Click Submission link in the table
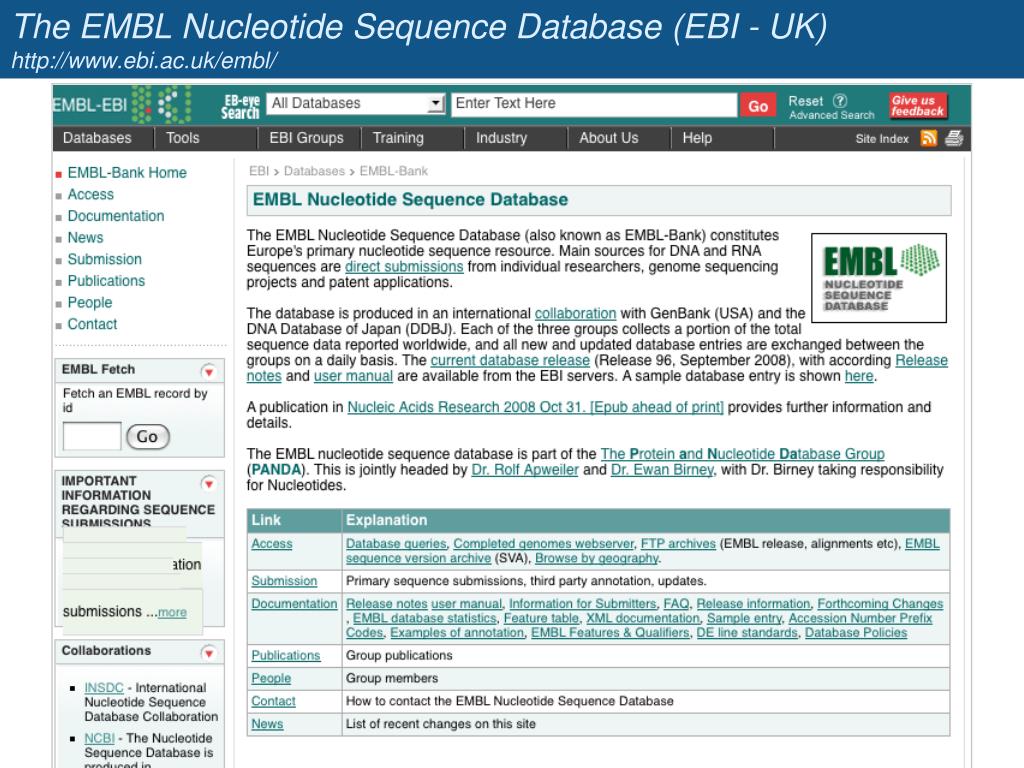This screenshot has height=768, width=1024. tap(284, 581)
